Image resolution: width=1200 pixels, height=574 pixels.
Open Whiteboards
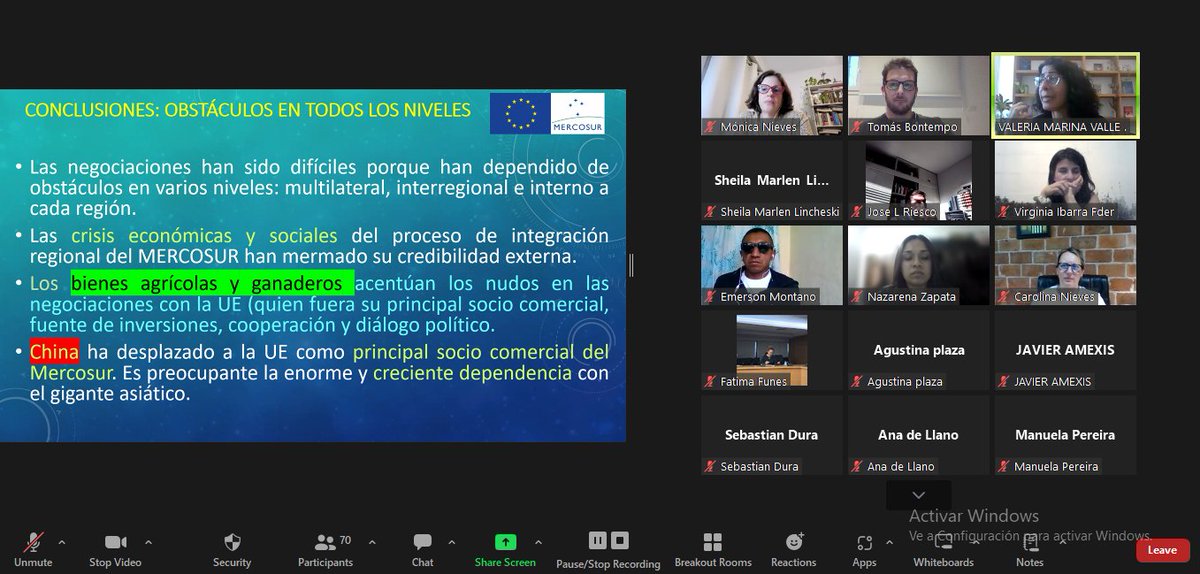(943, 549)
